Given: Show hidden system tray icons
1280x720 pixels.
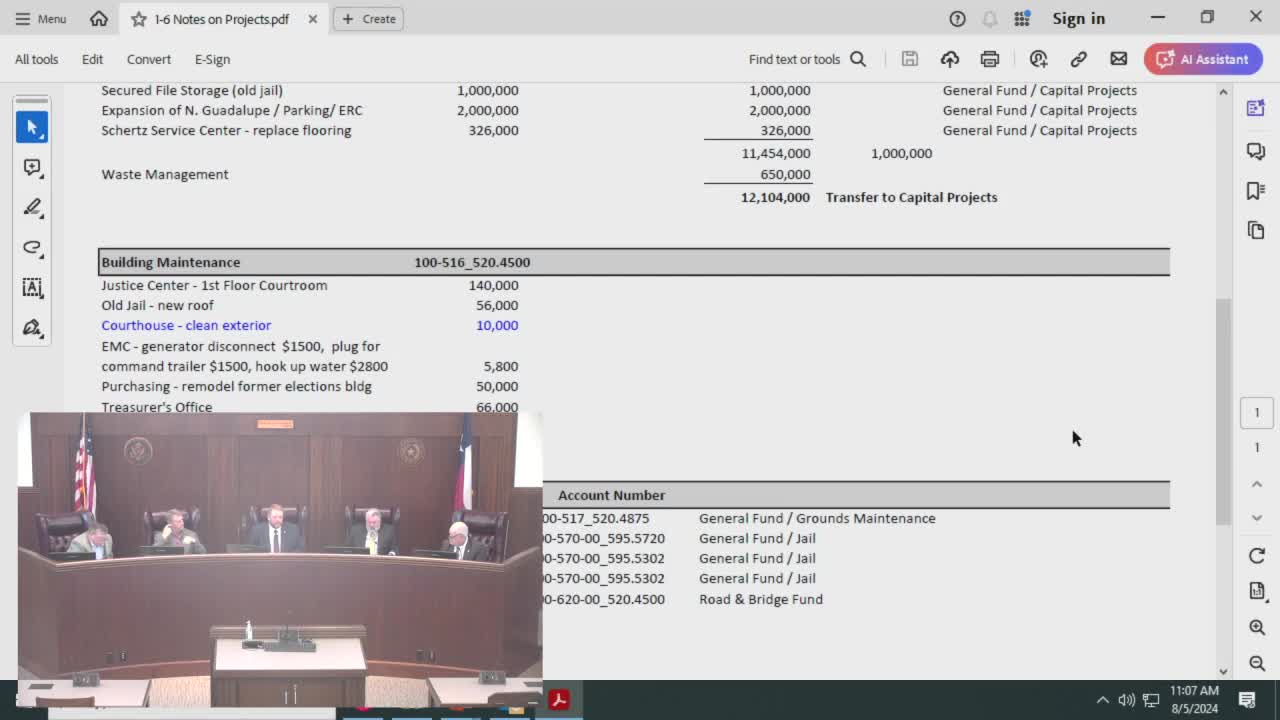Looking at the screenshot, I should point(1102,700).
